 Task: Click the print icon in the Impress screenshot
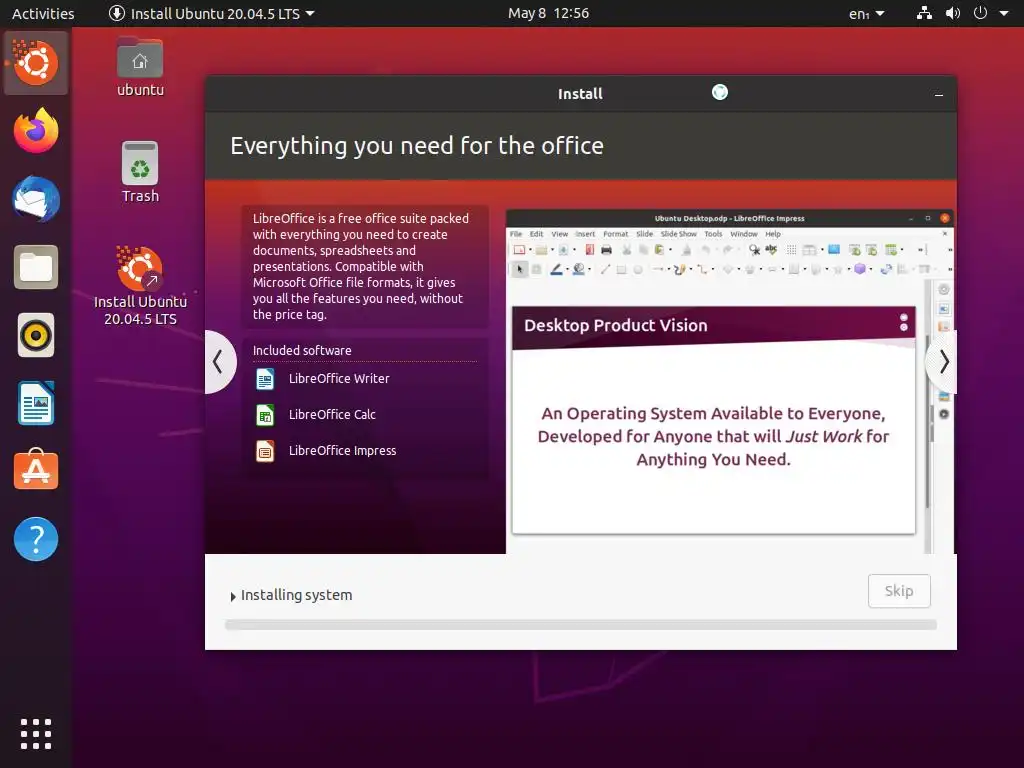606,249
